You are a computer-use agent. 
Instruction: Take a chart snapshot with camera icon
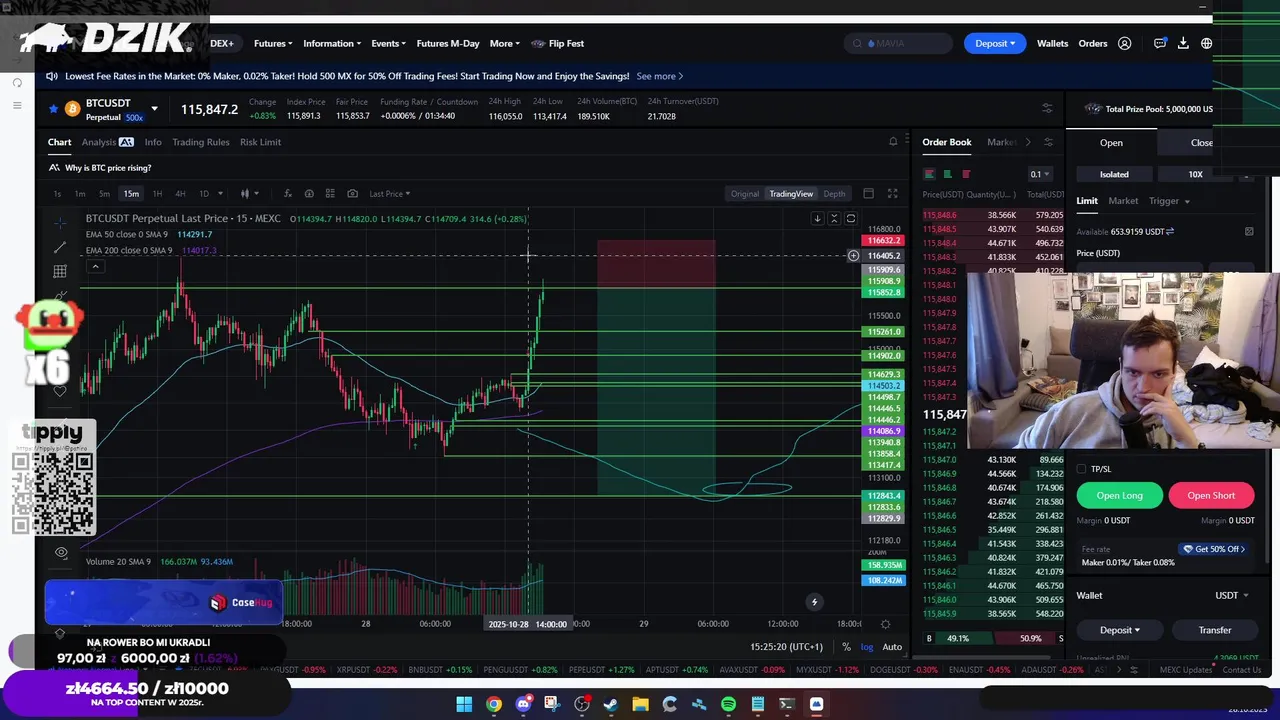[352, 194]
